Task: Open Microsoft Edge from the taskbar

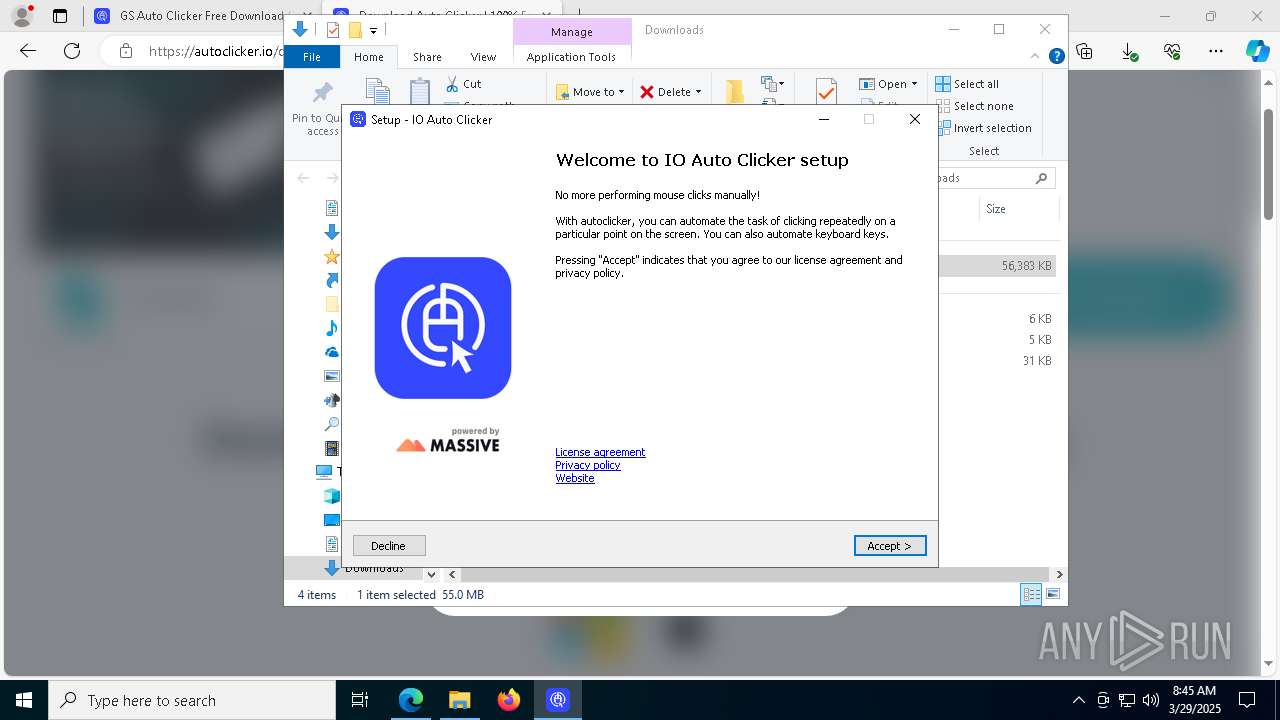Action: [x=411, y=700]
